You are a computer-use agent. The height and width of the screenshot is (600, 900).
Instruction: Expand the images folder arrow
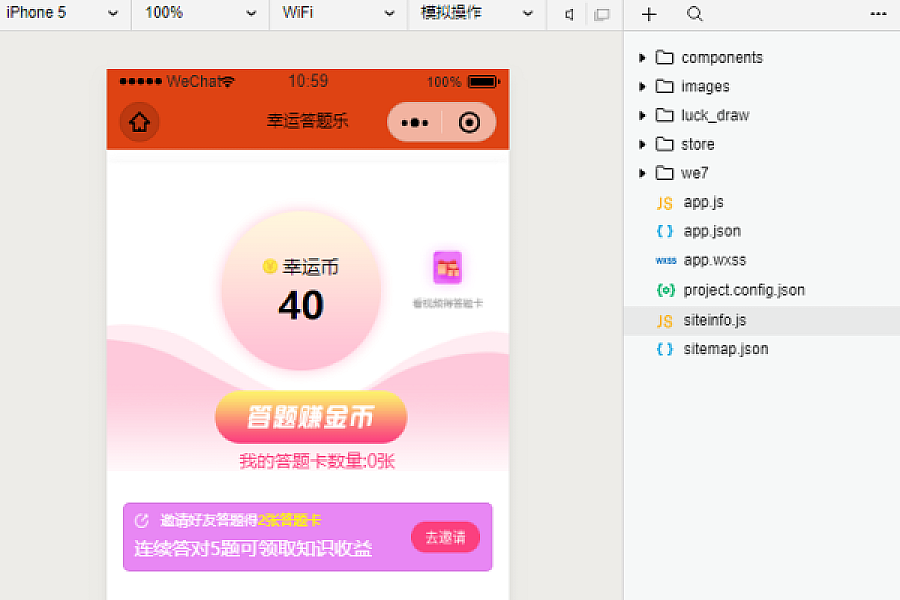point(642,86)
